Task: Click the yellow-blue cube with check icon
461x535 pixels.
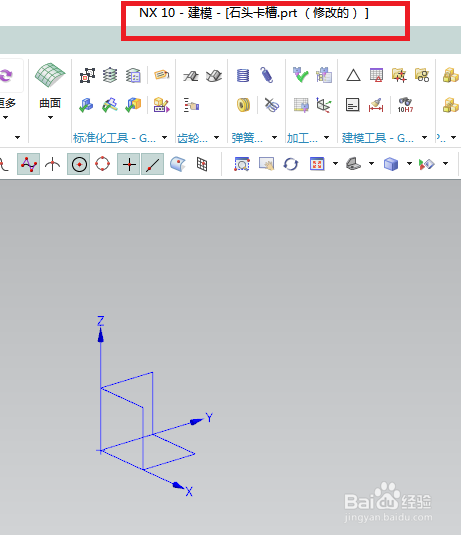Action: tap(133, 105)
